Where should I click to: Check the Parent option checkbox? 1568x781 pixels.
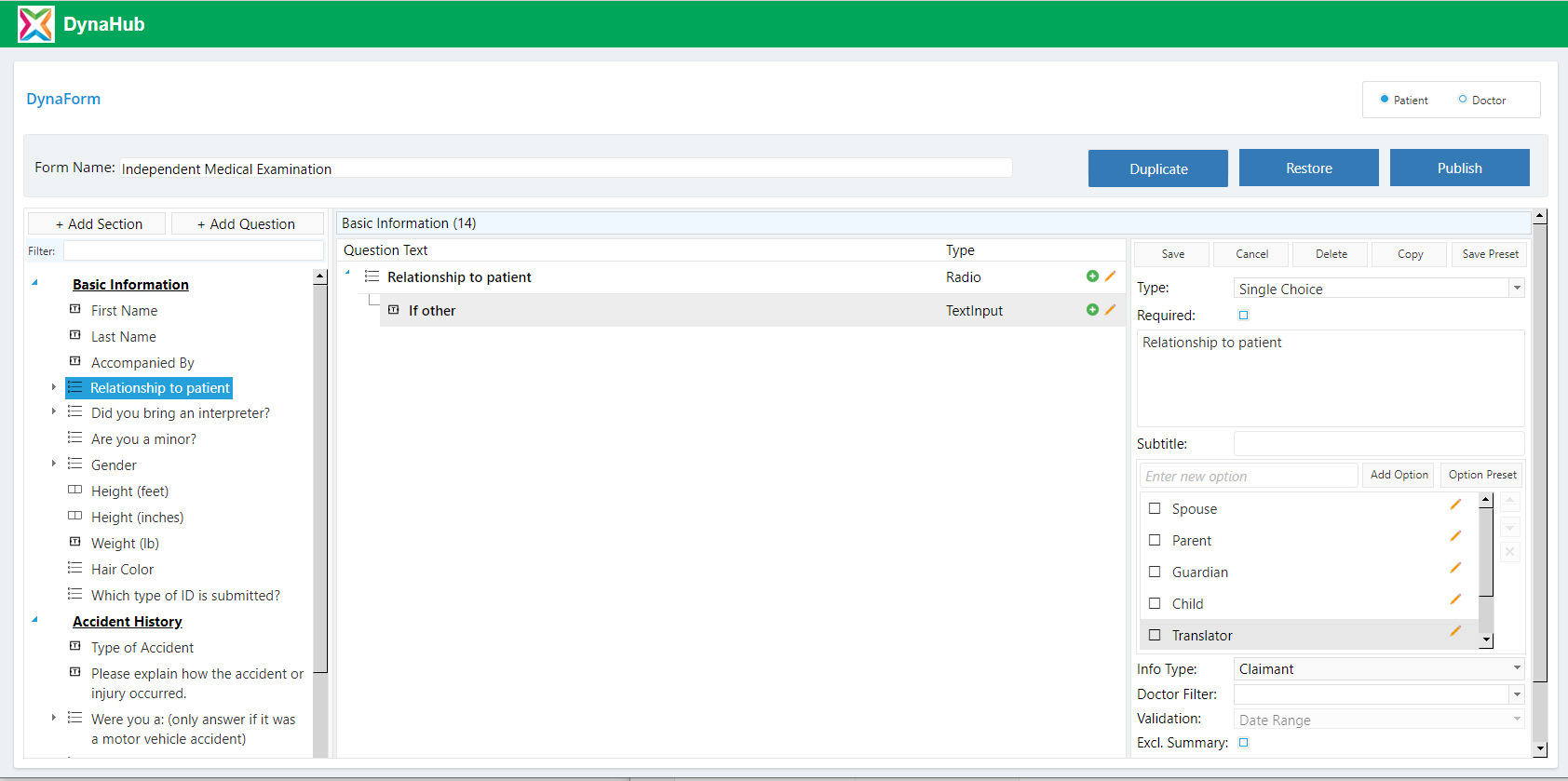click(x=1155, y=541)
